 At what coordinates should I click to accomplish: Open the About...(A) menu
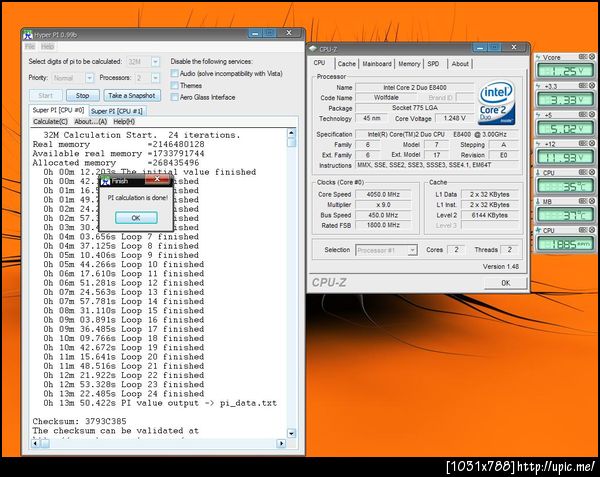(90, 122)
